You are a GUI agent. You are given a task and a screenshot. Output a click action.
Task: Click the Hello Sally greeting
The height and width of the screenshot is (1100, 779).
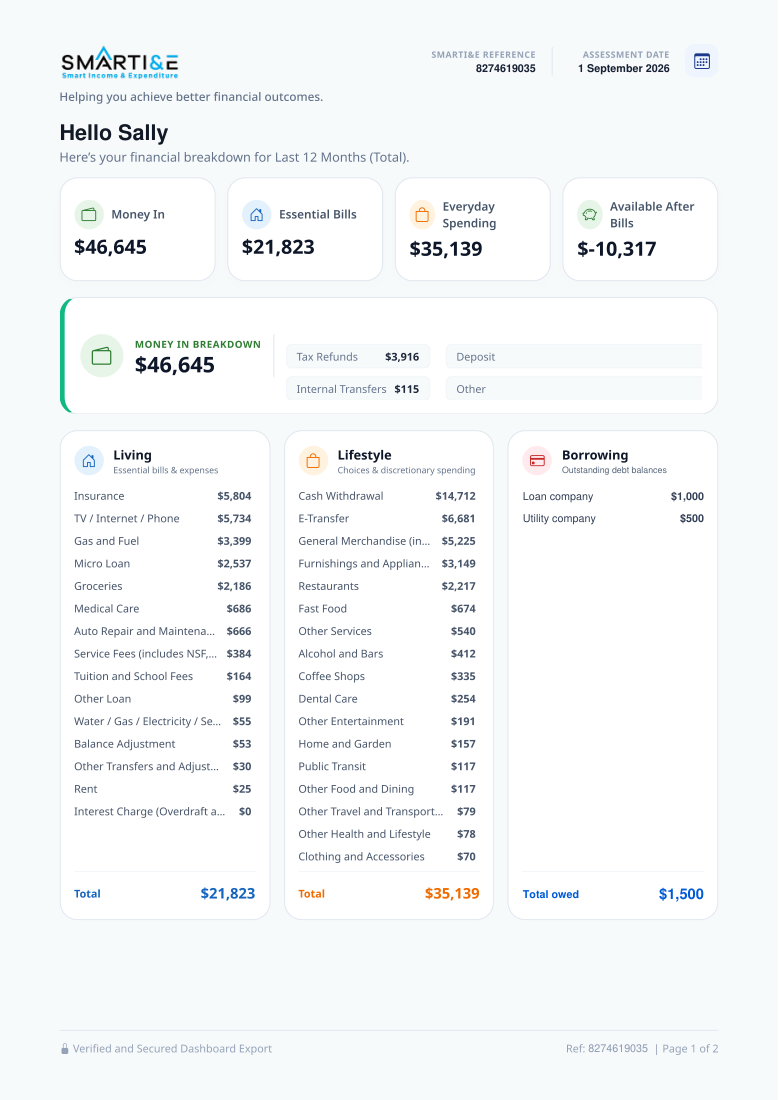tap(114, 133)
